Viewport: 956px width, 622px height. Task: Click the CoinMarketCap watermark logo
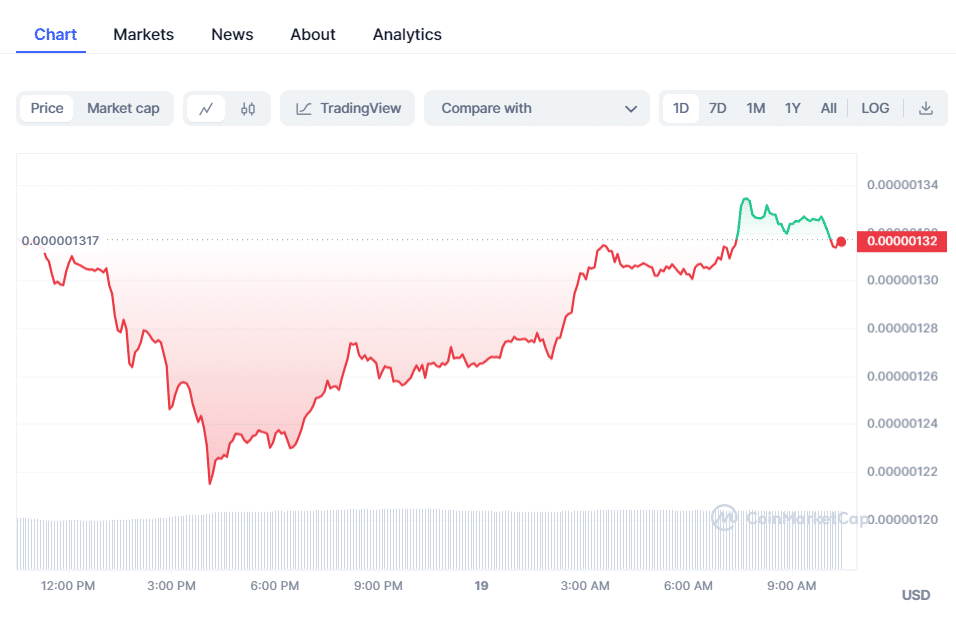click(x=724, y=517)
